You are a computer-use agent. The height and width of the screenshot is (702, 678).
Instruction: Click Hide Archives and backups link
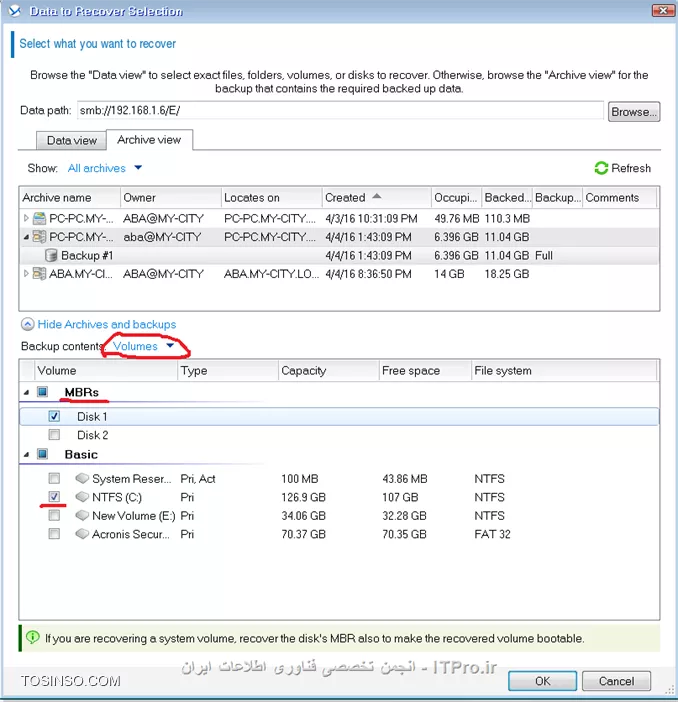[107, 324]
